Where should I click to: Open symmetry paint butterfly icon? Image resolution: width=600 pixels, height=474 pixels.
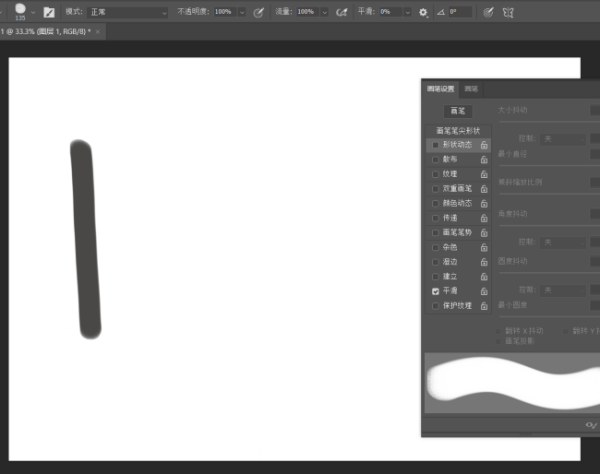[508, 13]
